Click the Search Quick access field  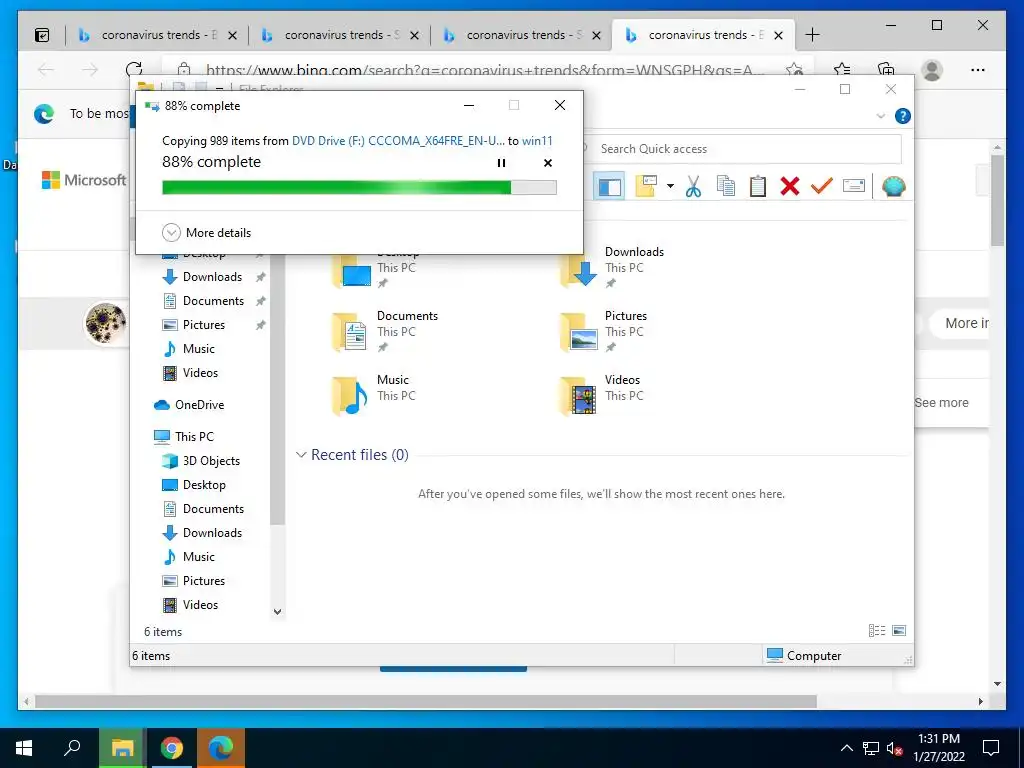[741, 149]
